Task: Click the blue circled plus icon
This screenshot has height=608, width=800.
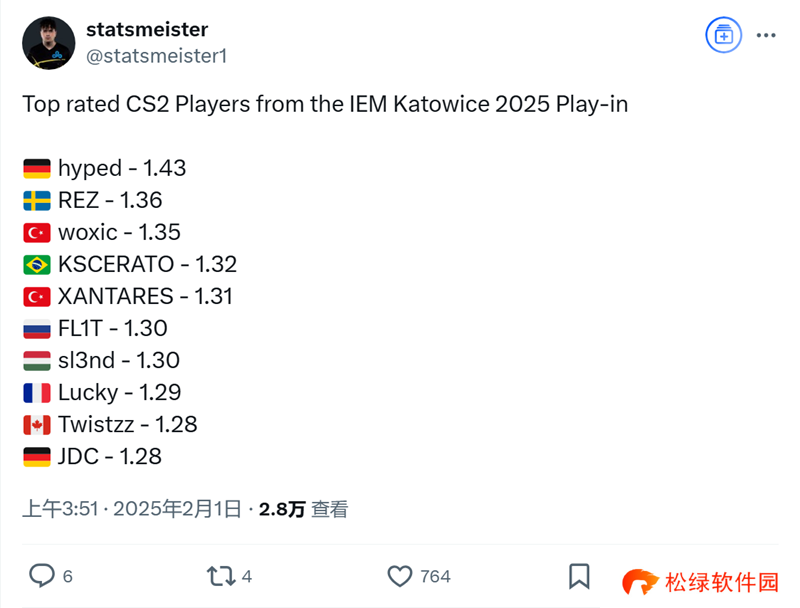Action: (x=721, y=35)
